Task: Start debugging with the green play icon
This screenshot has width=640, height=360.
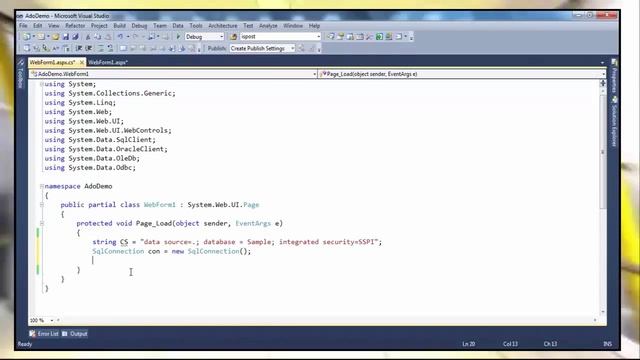Action: pyautogui.click(x=178, y=37)
